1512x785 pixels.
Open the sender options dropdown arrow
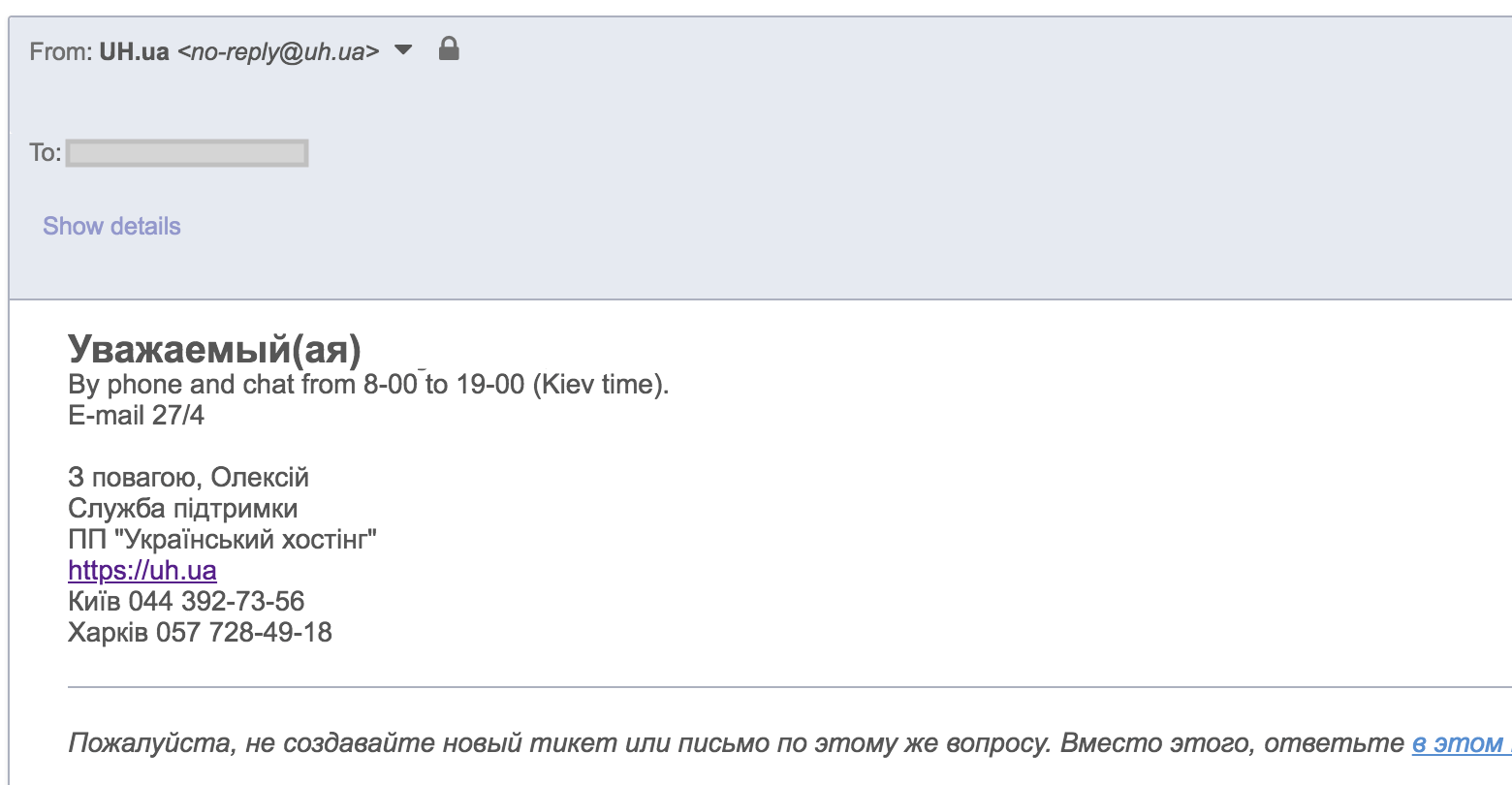point(403,50)
